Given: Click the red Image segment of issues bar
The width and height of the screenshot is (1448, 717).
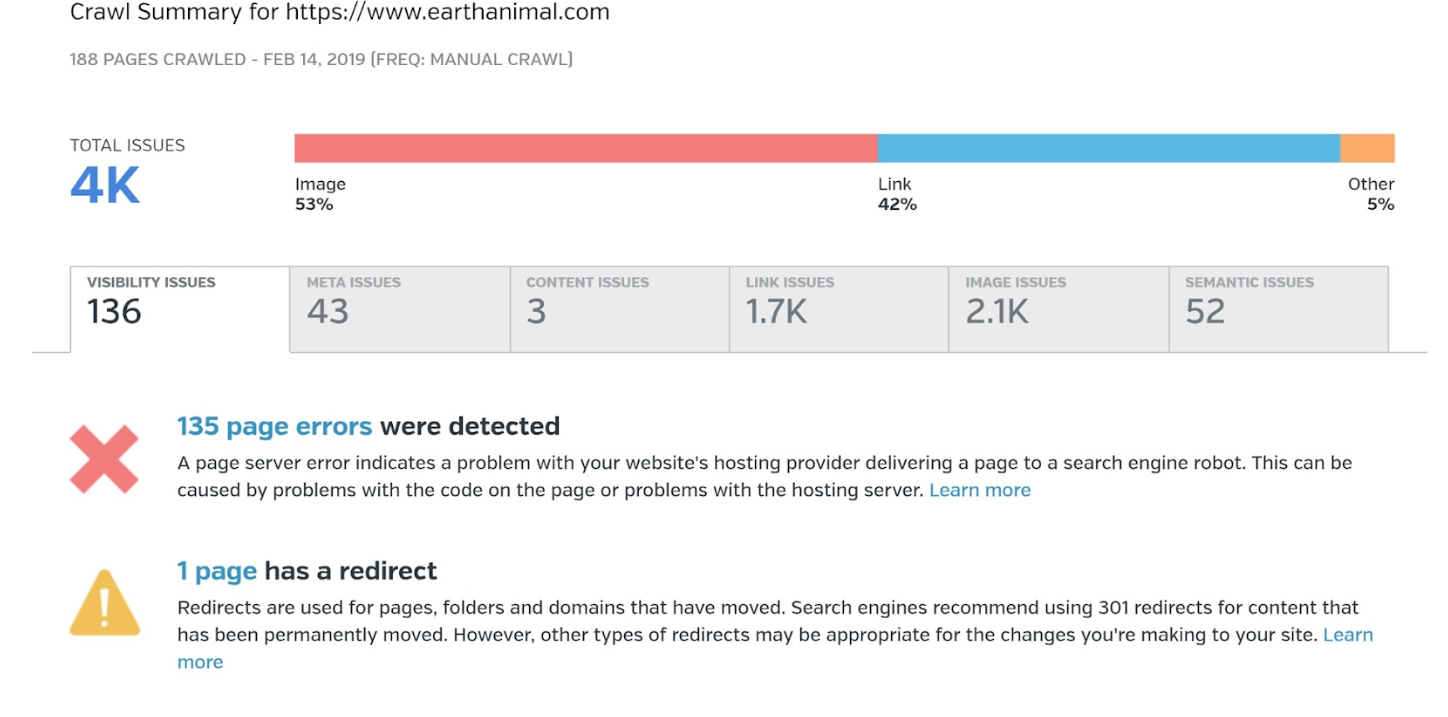Looking at the screenshot, I should pos(586,148).
